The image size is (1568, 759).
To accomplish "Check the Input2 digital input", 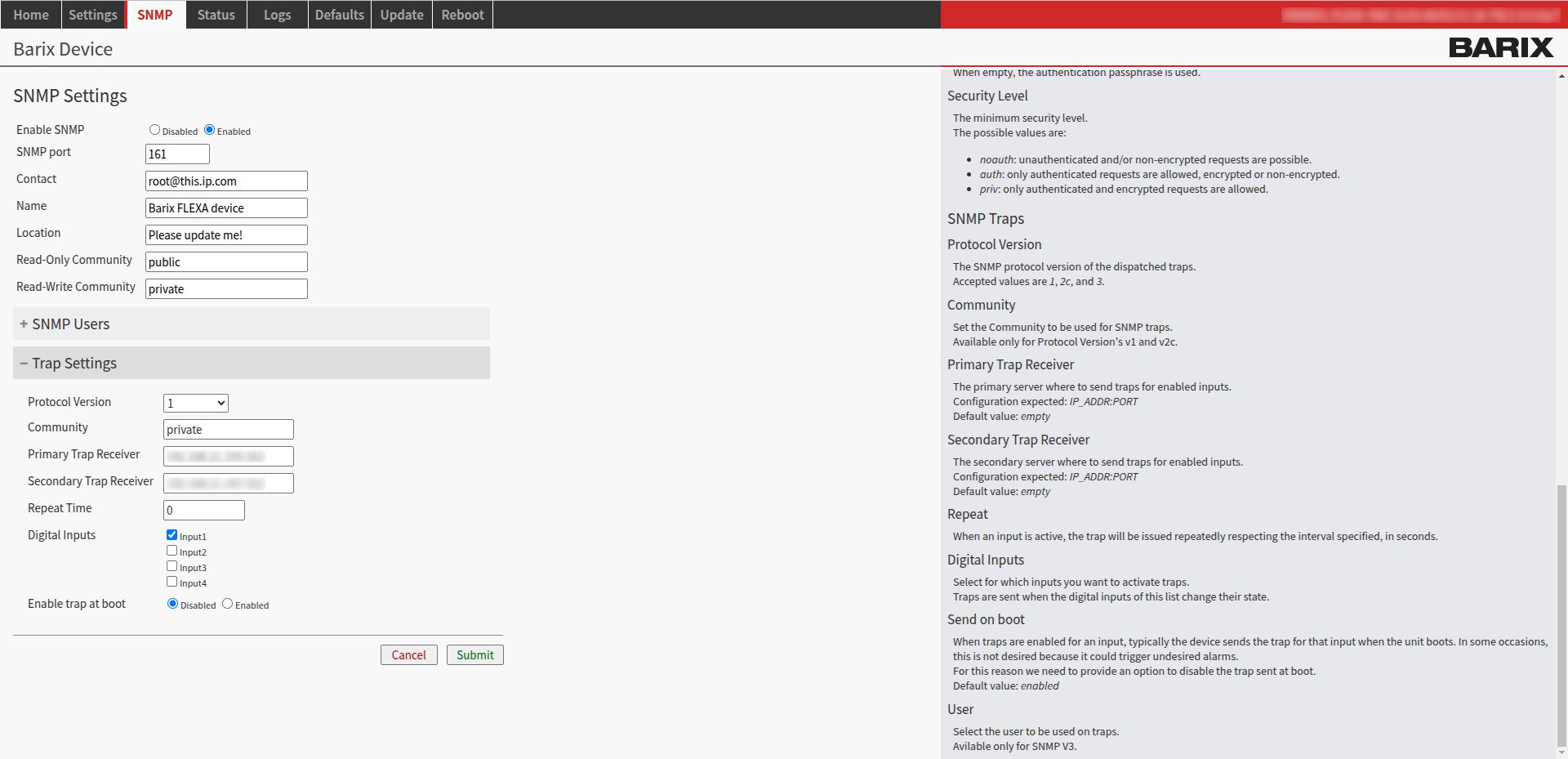I will point(171,550).
